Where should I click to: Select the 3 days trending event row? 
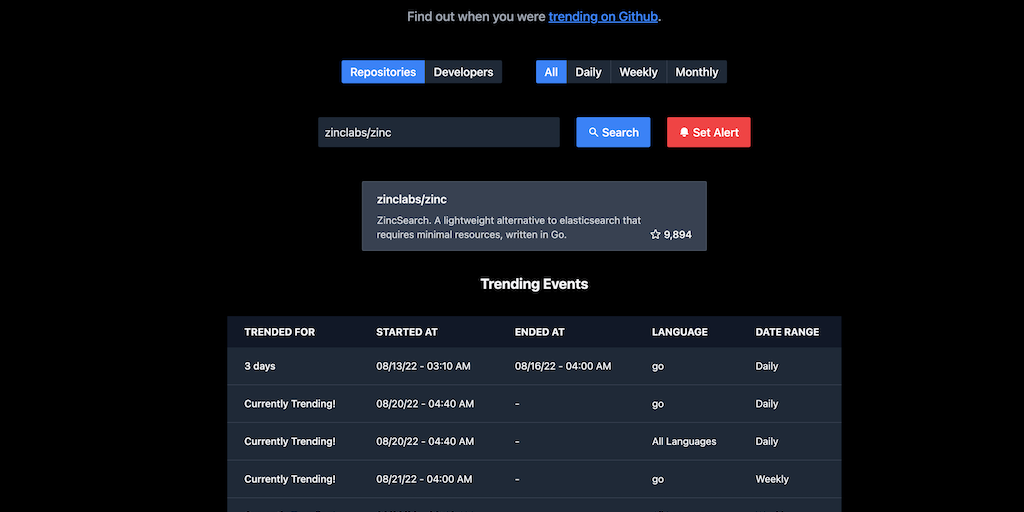click(x=534, y=366)
